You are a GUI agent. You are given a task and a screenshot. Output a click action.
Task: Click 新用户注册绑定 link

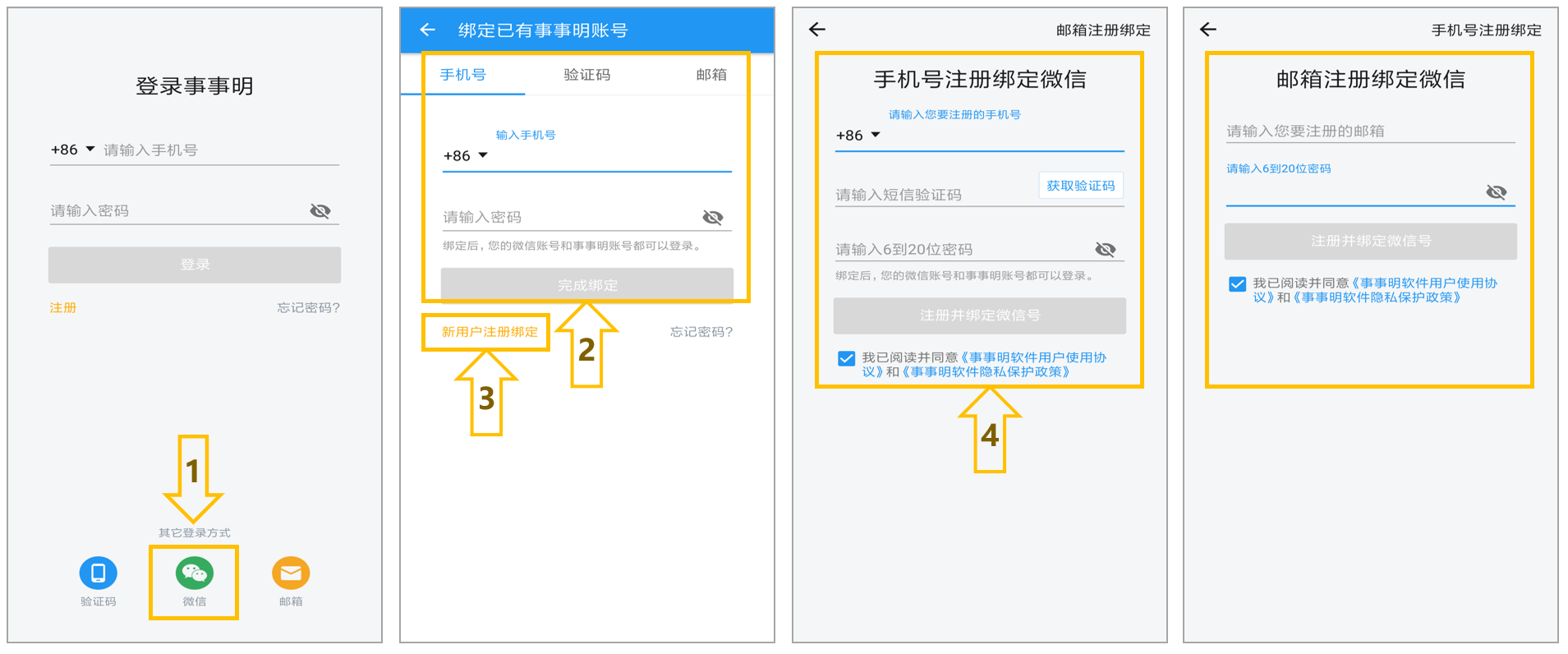490,331
